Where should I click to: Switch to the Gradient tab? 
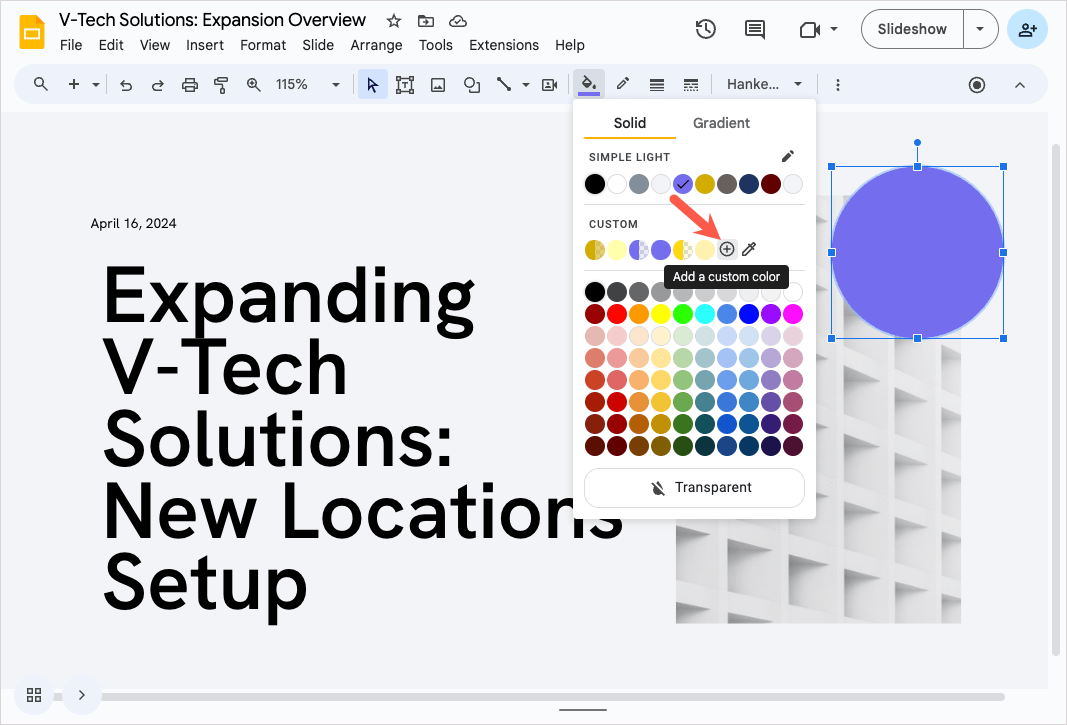(x=721, y=123)
